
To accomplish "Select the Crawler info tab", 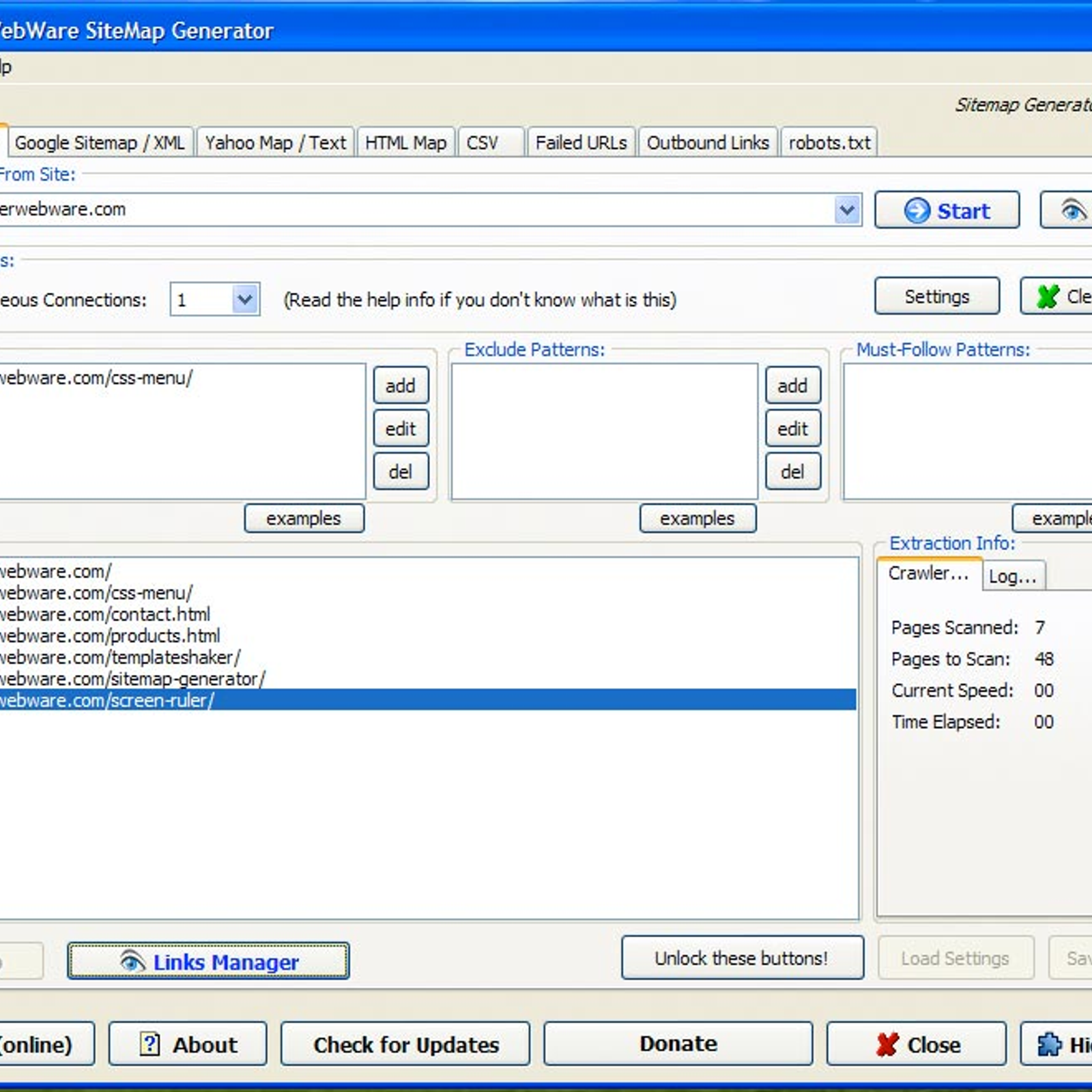I will click(929, 573).
